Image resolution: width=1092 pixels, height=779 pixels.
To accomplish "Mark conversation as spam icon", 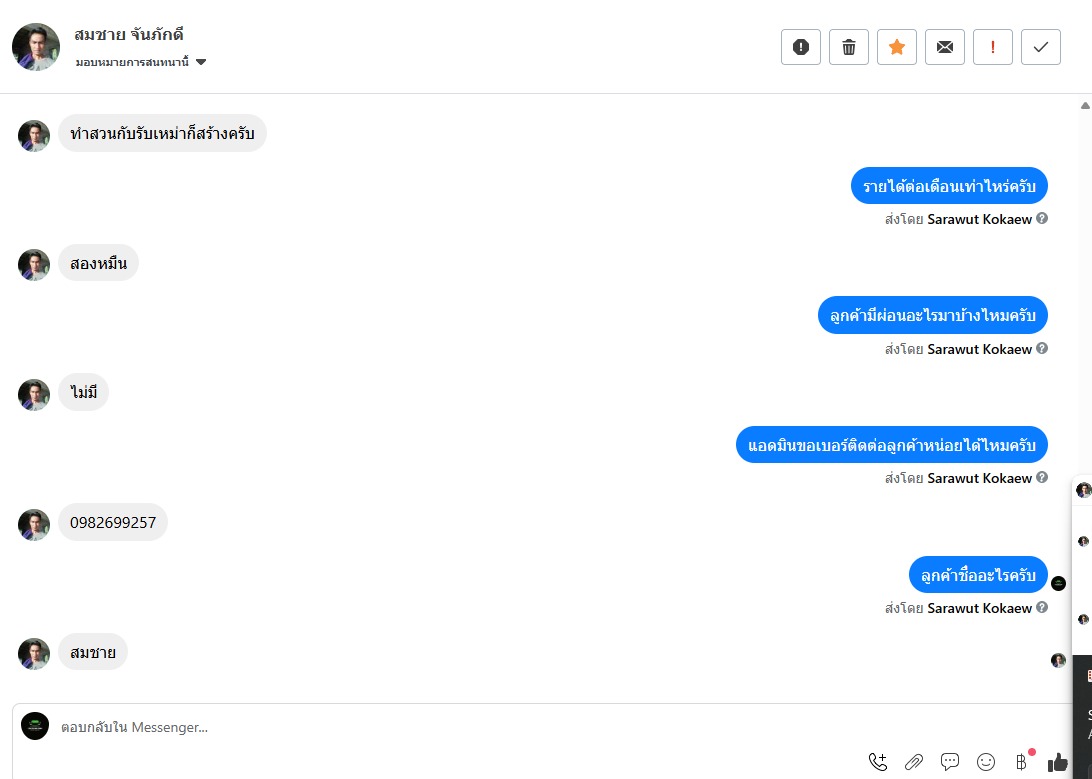I will click(x=801, y=47).
